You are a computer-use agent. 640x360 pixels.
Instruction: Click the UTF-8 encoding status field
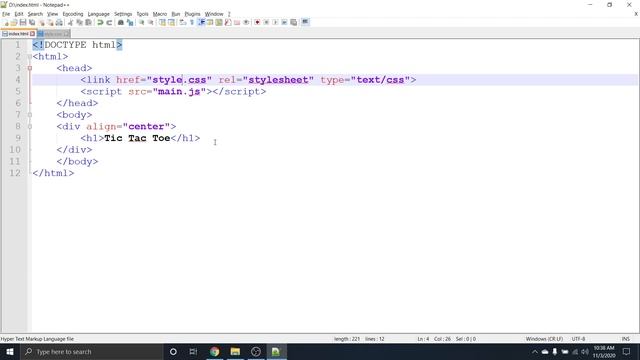(x=578, y=339)
